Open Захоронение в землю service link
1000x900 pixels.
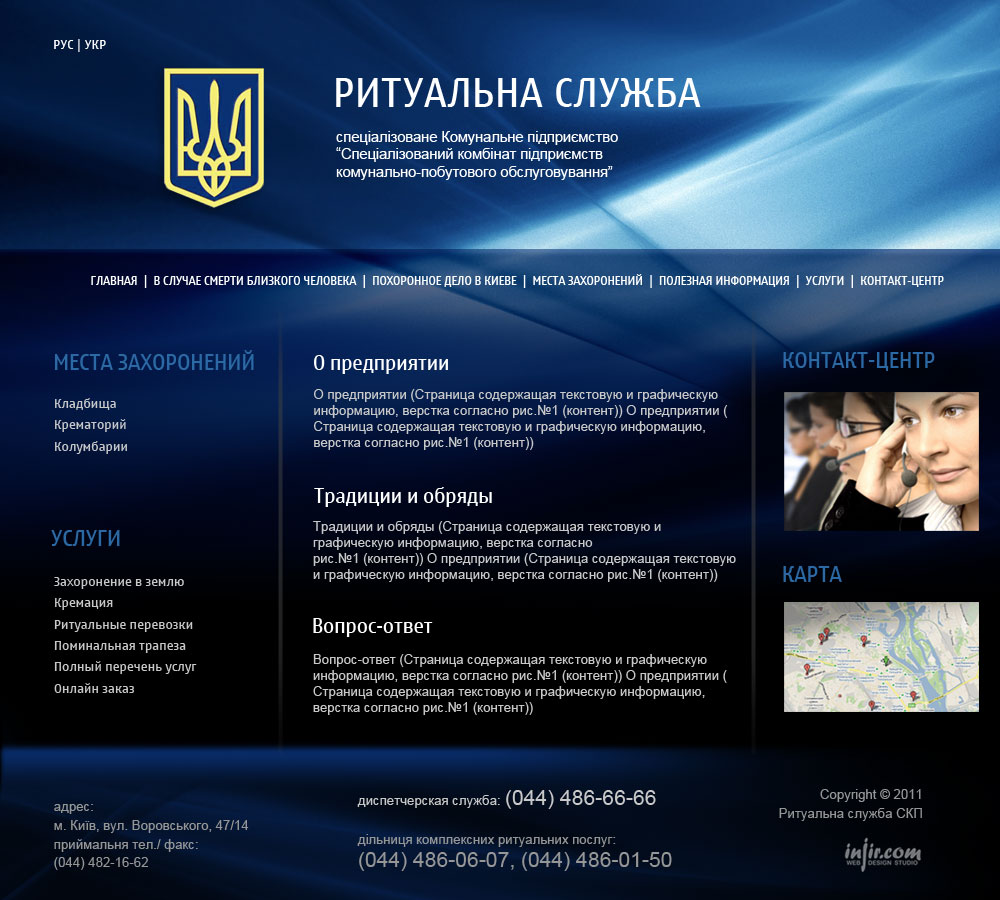119,582
